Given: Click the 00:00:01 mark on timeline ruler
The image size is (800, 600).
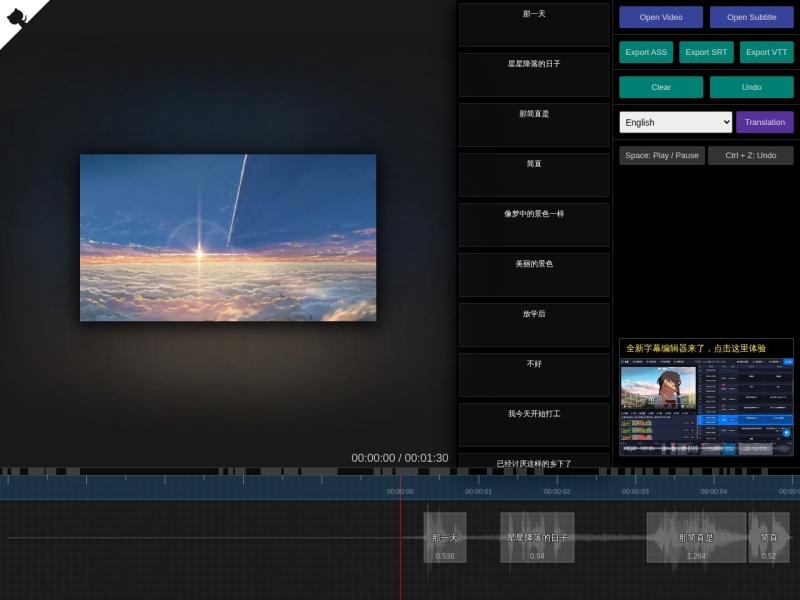Looking at the screenshot, I should tap(479, 491).
